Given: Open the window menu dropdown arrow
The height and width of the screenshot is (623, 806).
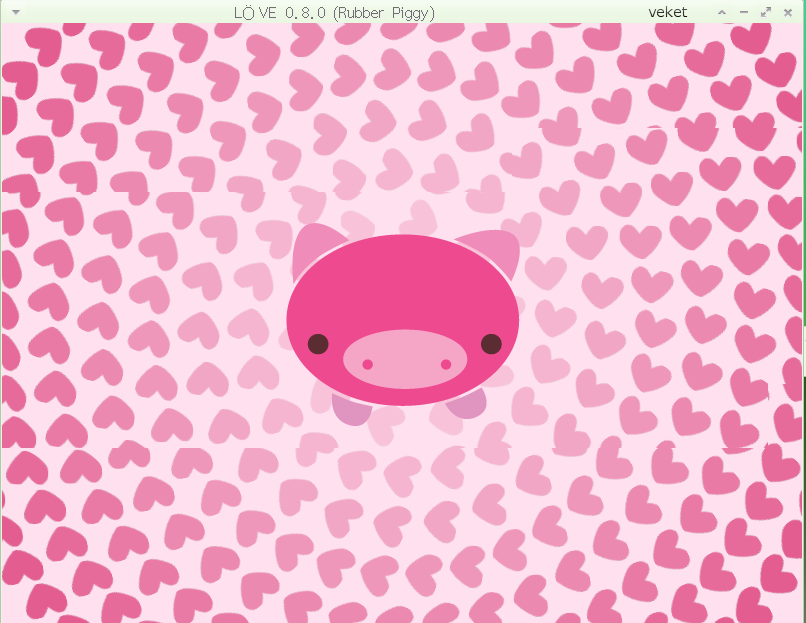Looking at the screenshot, I should click(16, 12).
